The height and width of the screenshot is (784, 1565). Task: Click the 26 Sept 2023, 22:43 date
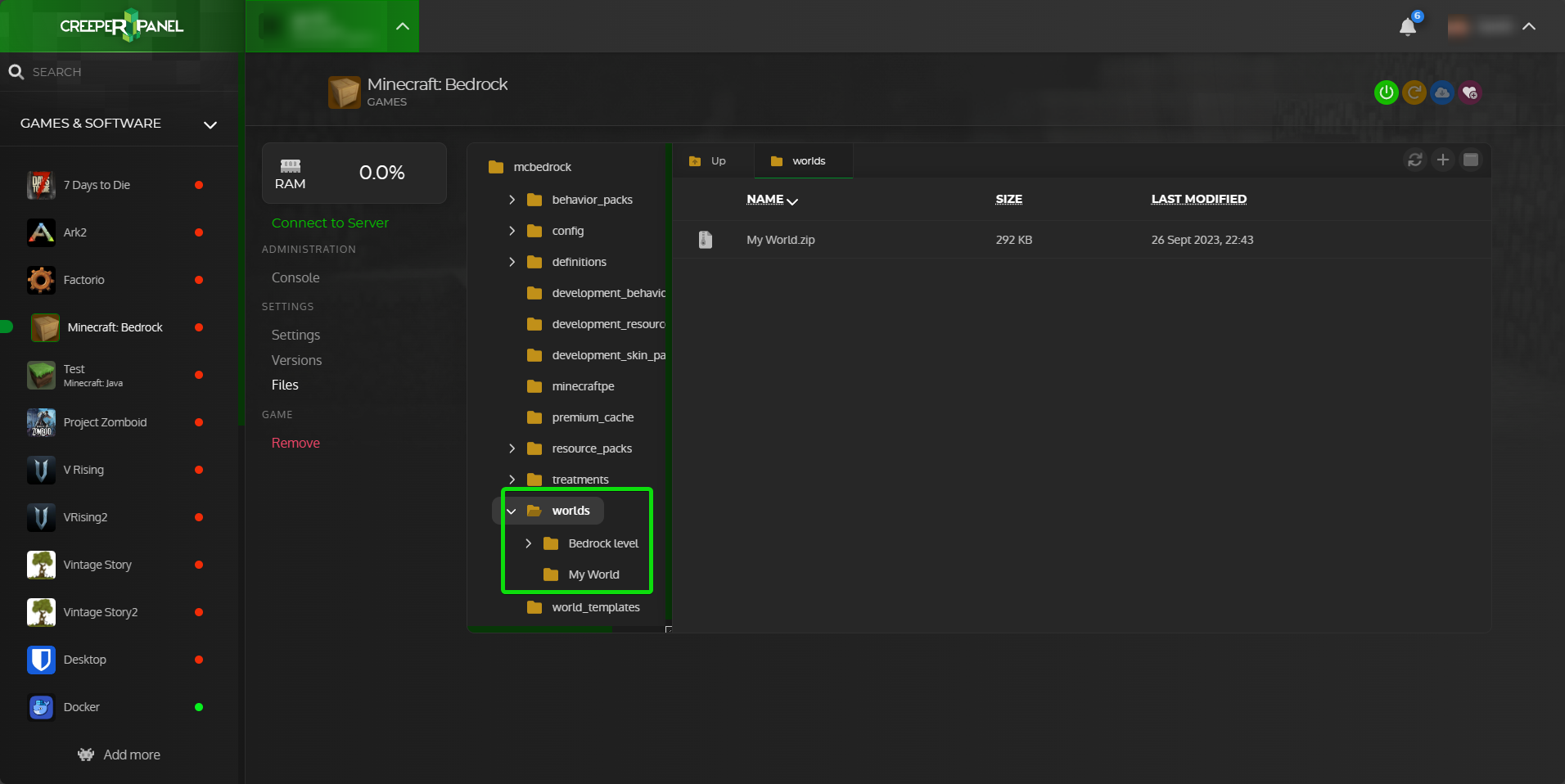tap(1202, 240)
